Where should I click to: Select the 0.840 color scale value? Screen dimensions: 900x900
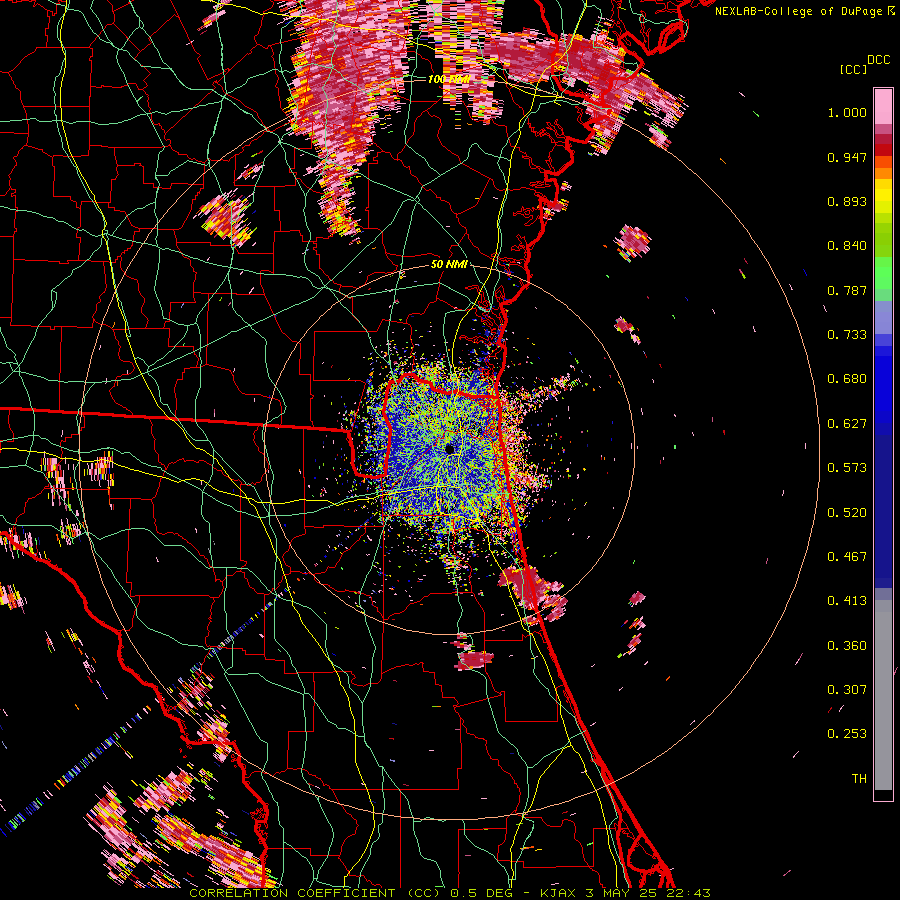coord(847,246)
